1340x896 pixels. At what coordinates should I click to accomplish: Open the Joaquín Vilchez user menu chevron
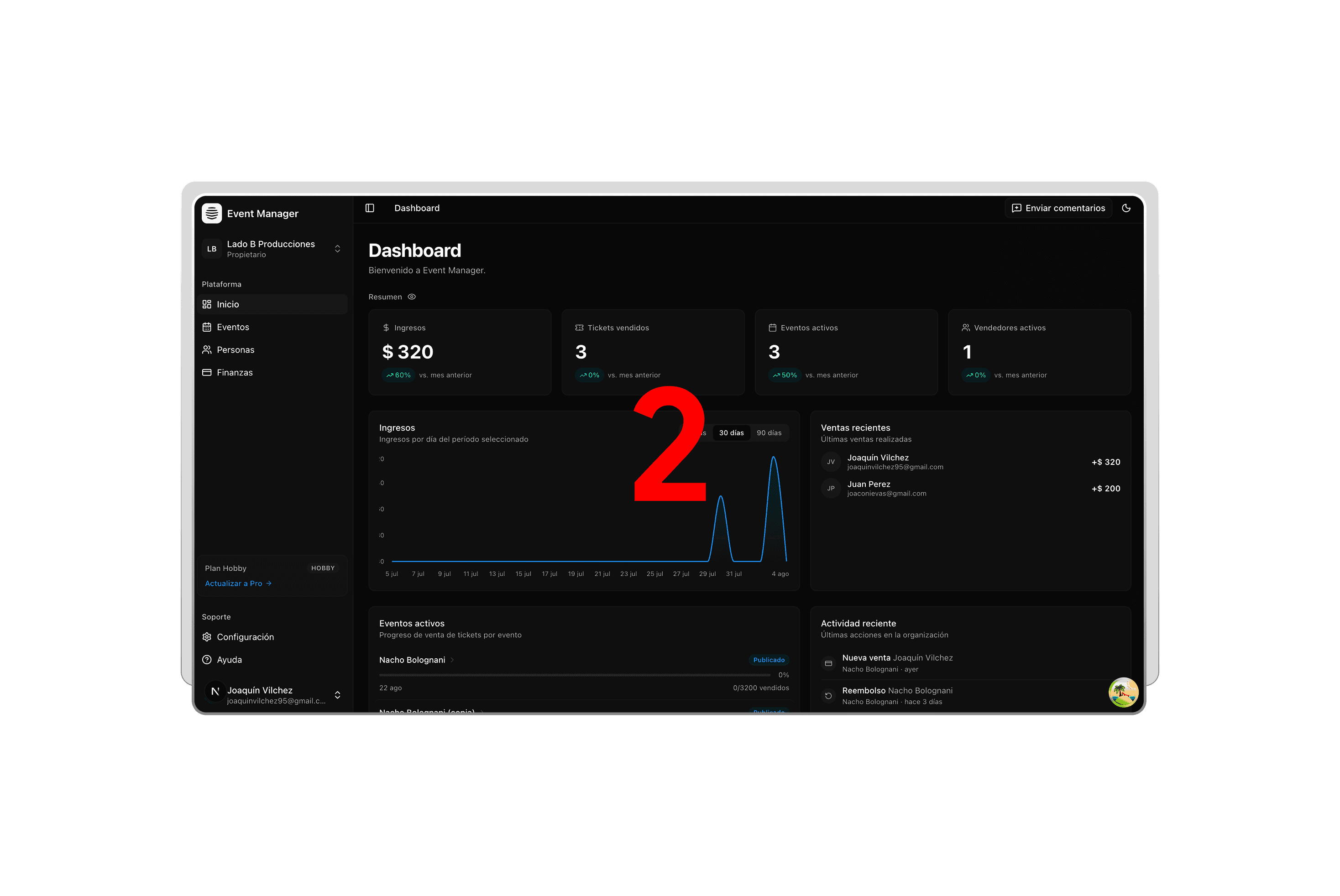click(x=337, y=695)
